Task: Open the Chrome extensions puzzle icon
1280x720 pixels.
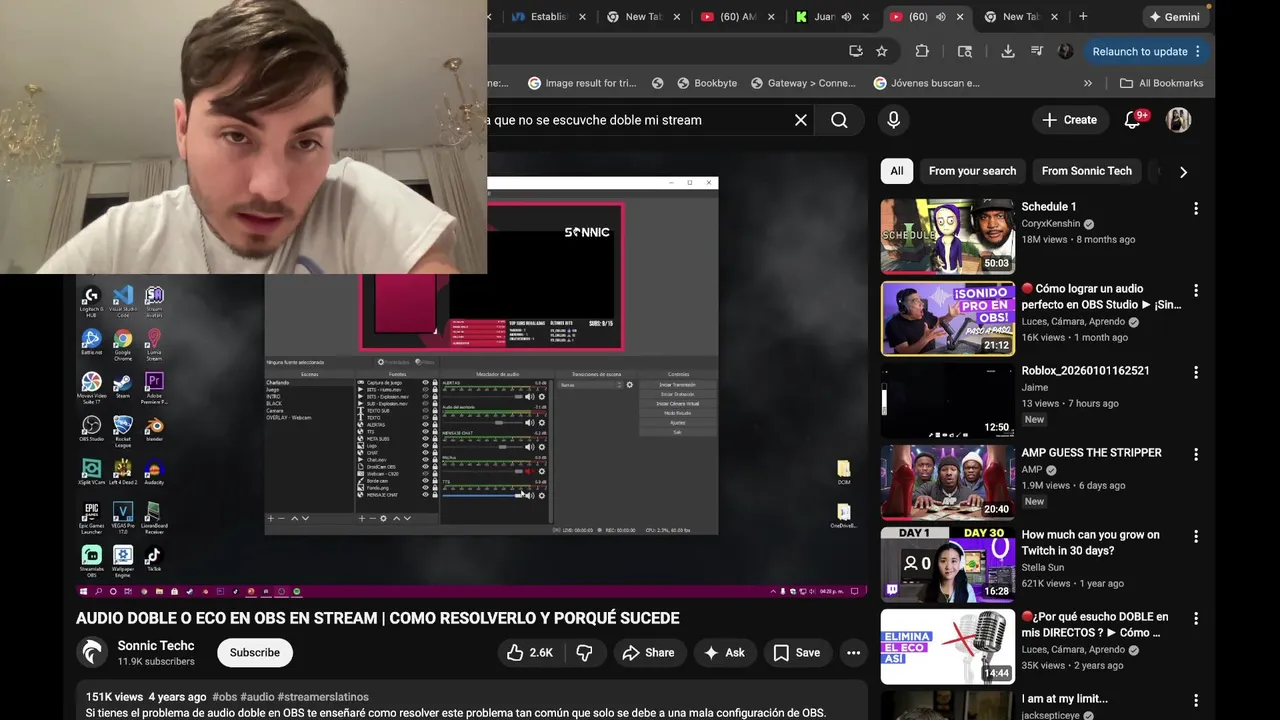Action: [x=922, y=51]
